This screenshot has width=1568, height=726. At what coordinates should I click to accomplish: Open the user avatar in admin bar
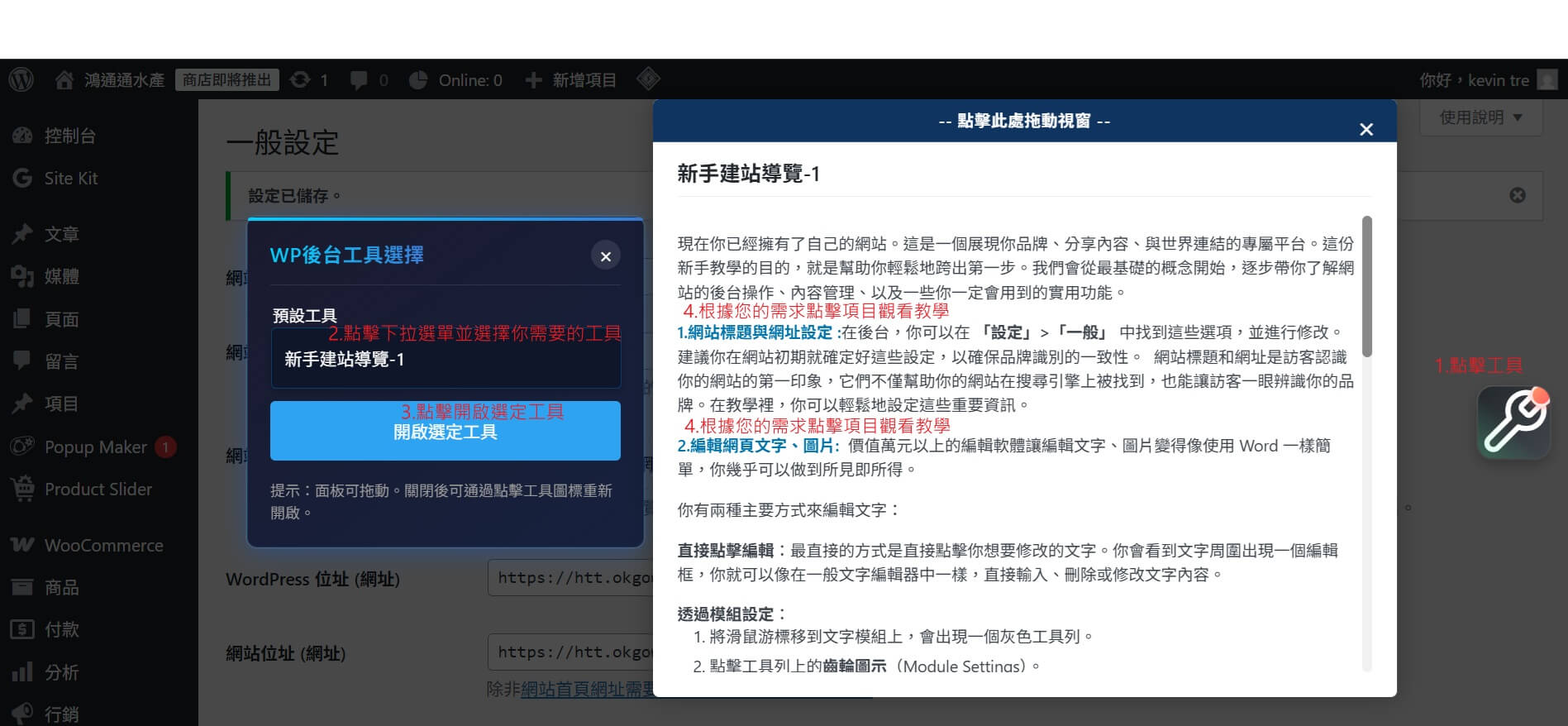tap(1547, 79)
